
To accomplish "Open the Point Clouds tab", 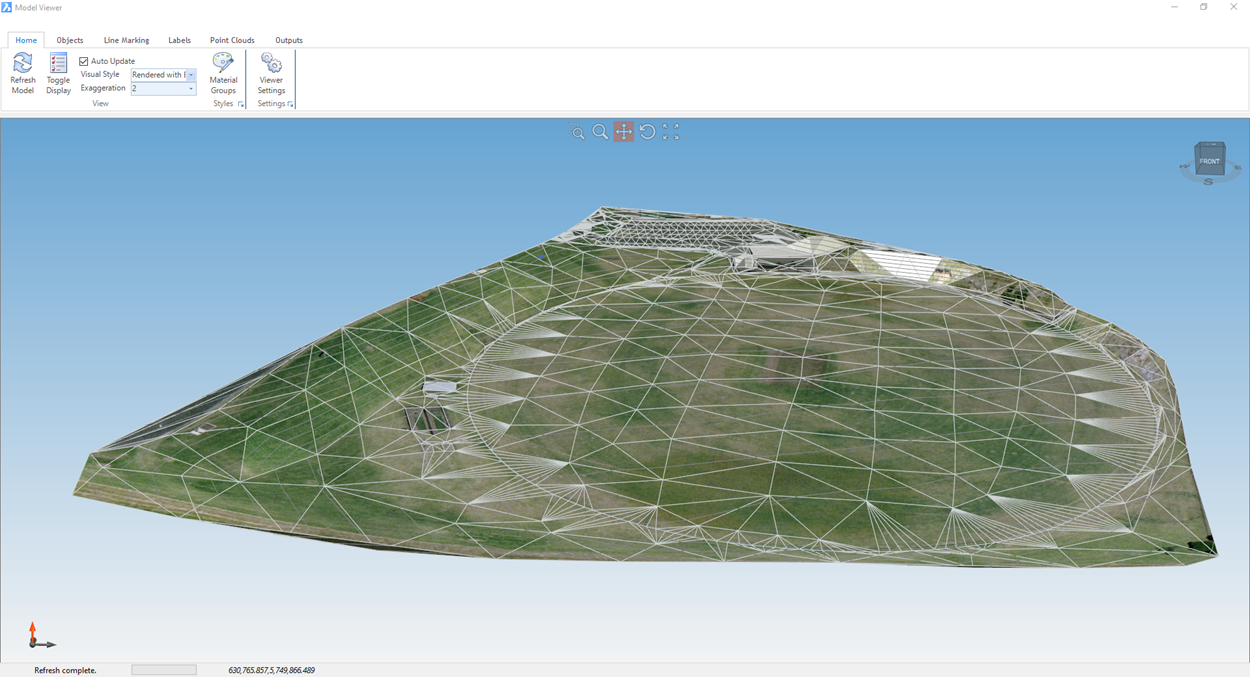I will pos(232,40).
